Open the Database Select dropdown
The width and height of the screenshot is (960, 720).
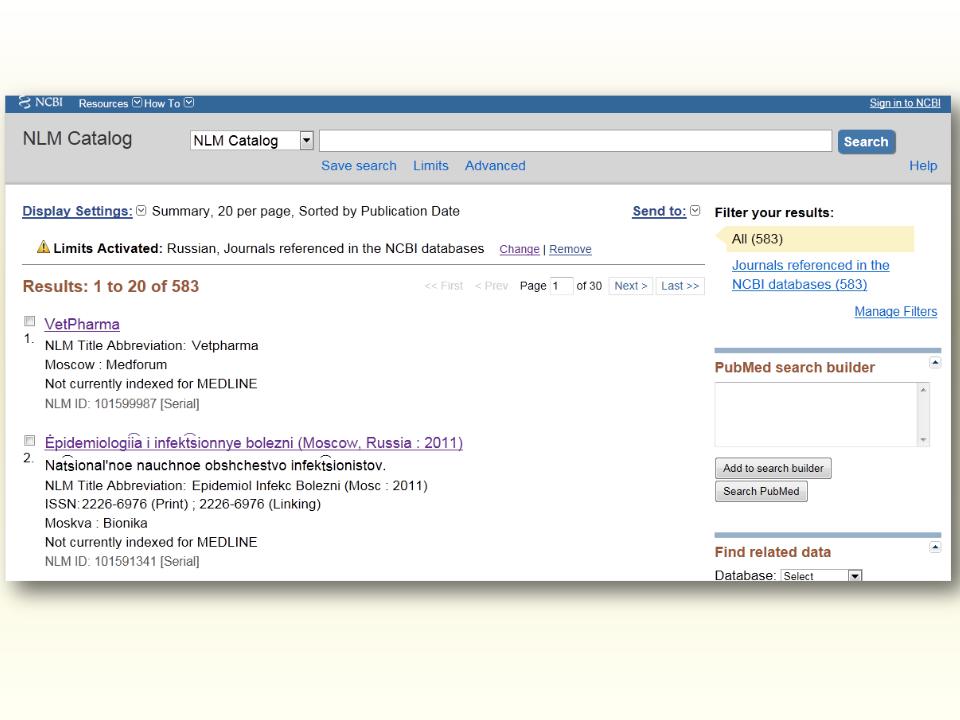tap(822, 576)
